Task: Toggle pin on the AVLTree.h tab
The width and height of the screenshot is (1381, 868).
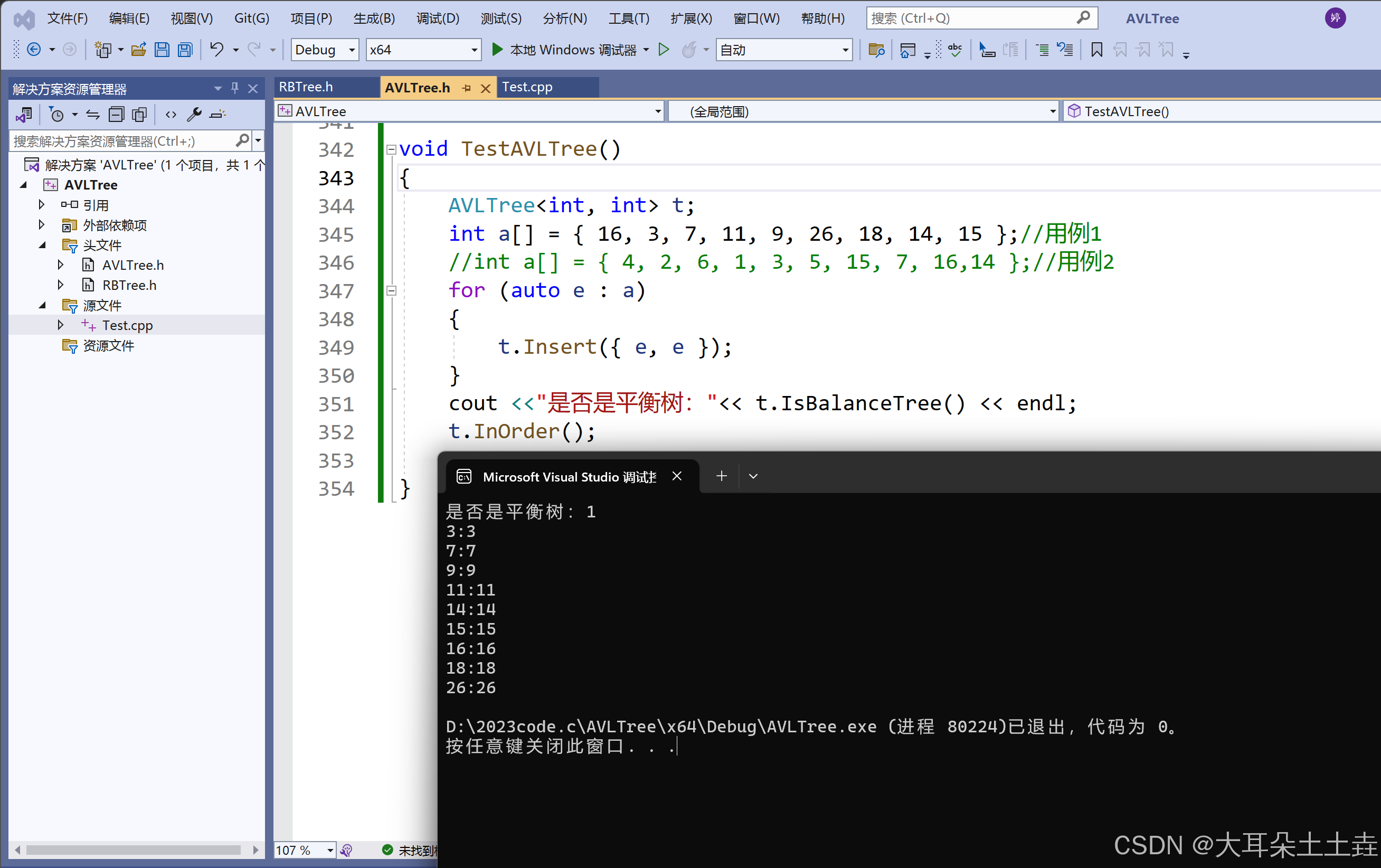Action: point(467,88)
